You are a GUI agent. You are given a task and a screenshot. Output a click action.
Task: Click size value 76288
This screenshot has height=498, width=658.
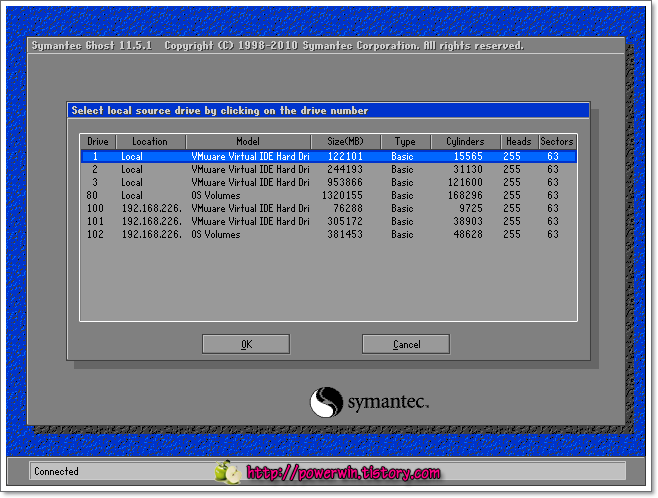[x=348, y=209]
